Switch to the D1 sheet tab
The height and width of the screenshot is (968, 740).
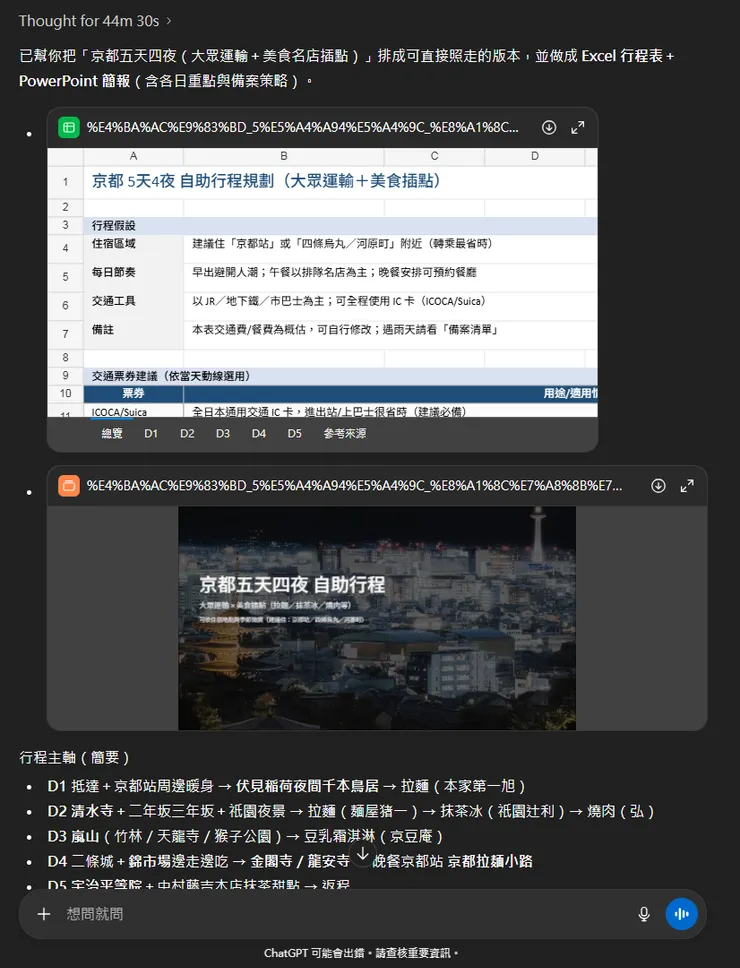151,433
